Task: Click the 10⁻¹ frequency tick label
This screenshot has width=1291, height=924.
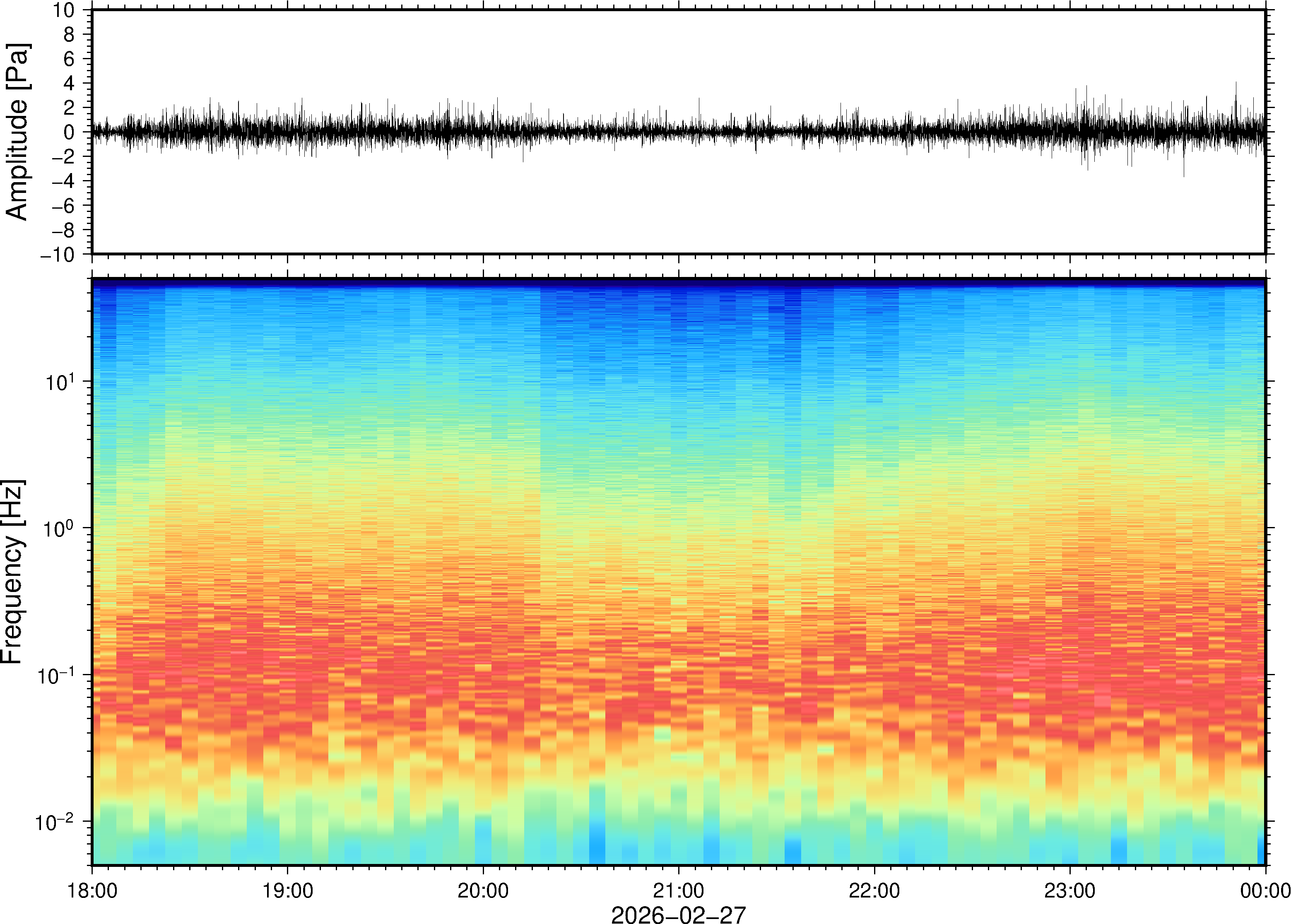Action: [x=56, y=675]
